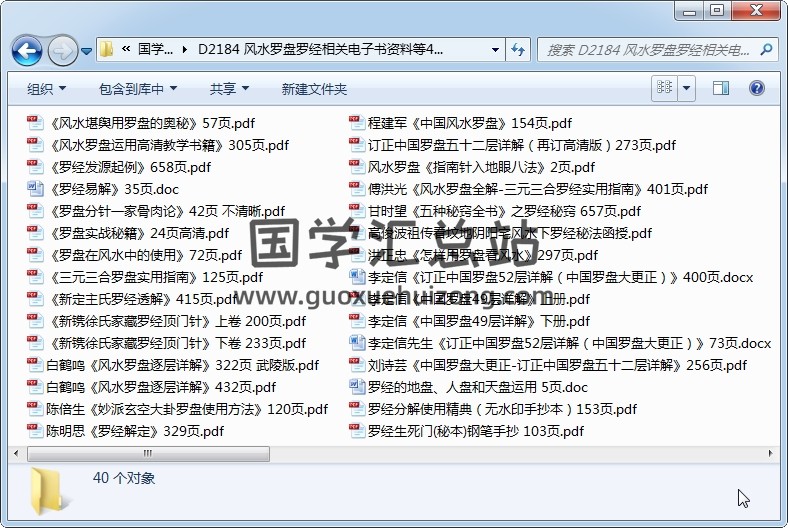
Task: Select PDF icon of 《罗盘在风水中的使用》72页
Action: [35, 255]
